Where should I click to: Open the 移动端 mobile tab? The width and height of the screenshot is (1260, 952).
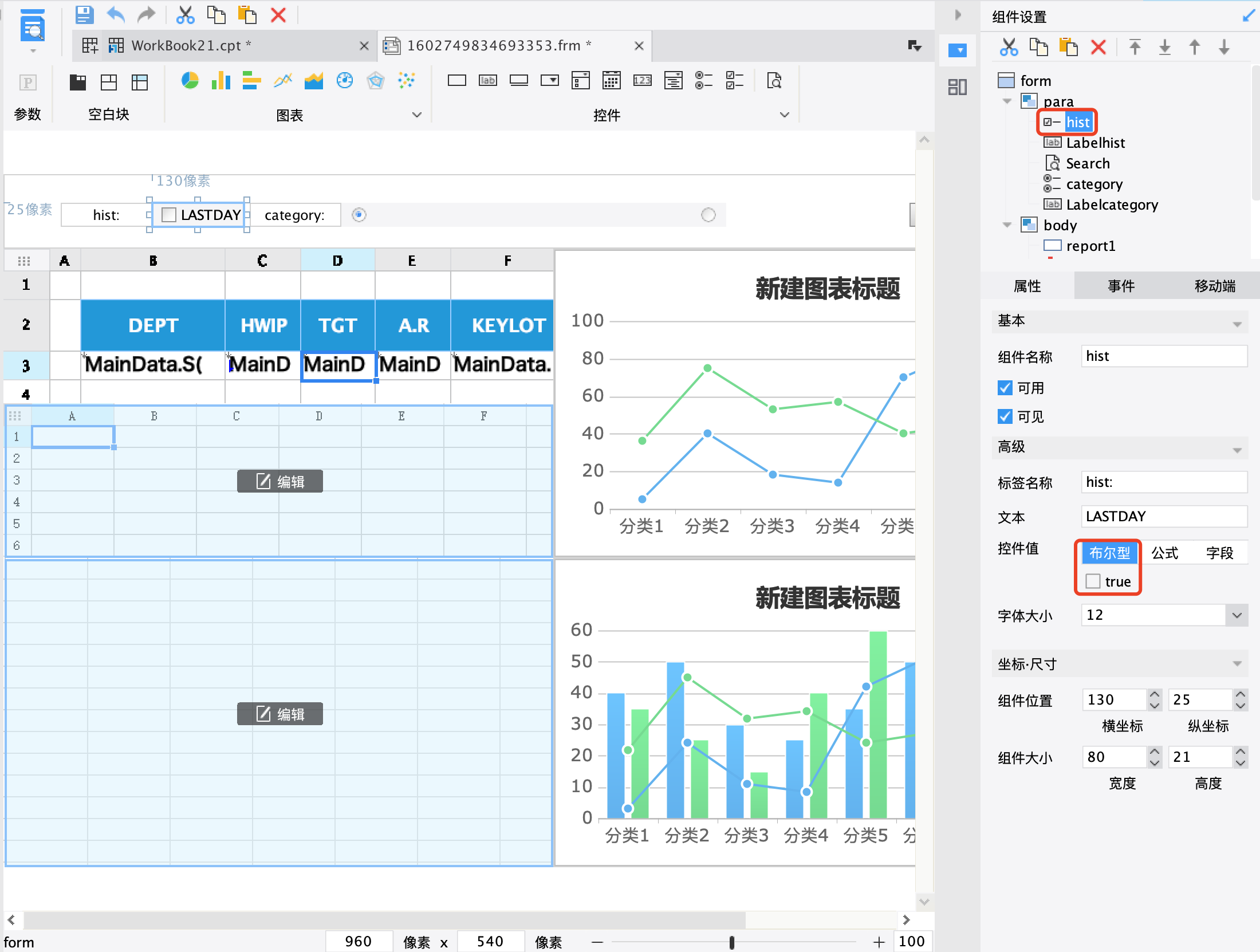pyautogui.click(x=1215, y=286)
